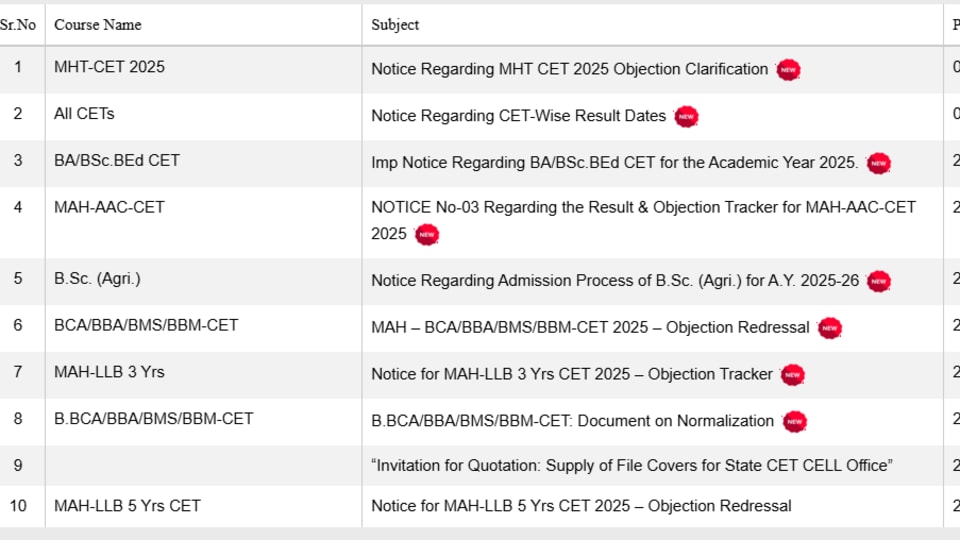
Task: Click NEW badge beside Document on Normalization
Action: [794, 421]
